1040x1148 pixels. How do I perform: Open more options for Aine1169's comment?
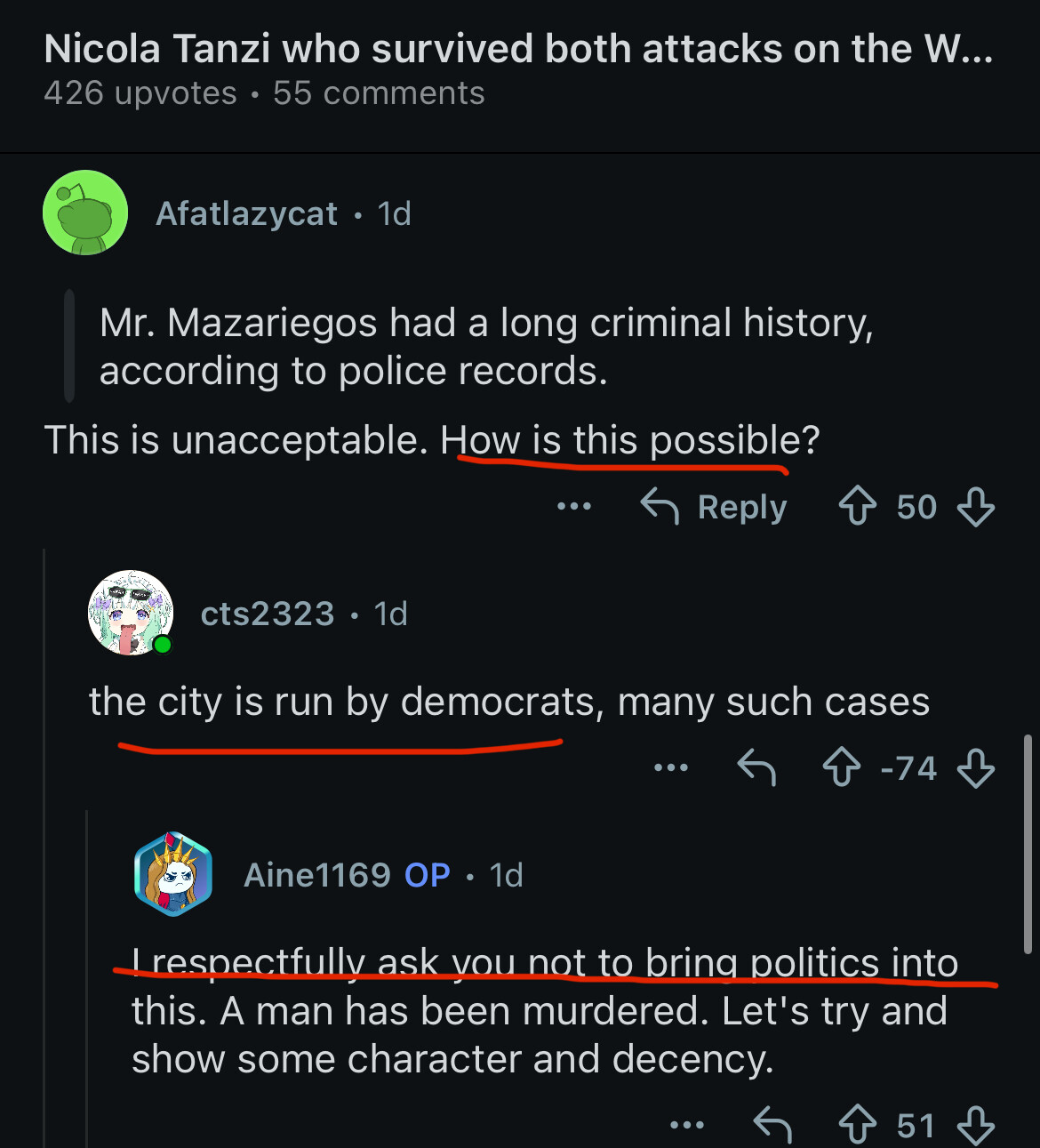(686, 1125)
